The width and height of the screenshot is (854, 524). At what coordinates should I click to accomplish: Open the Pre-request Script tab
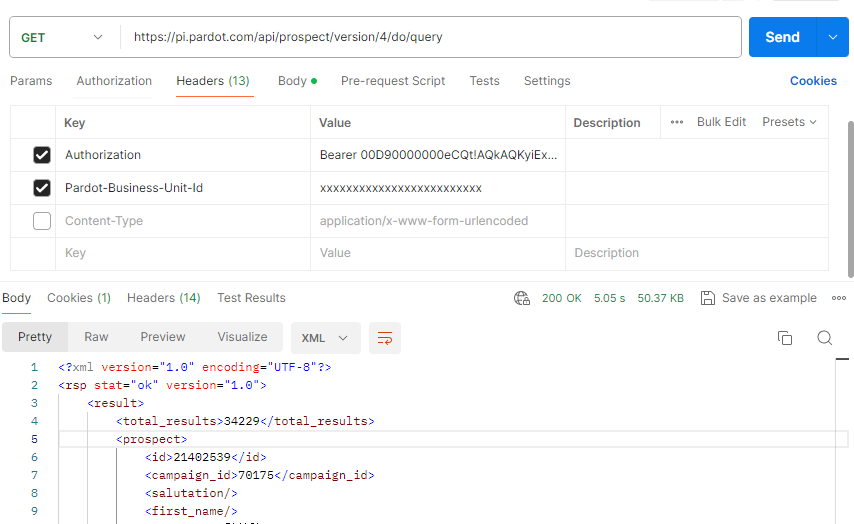(393, 81)
